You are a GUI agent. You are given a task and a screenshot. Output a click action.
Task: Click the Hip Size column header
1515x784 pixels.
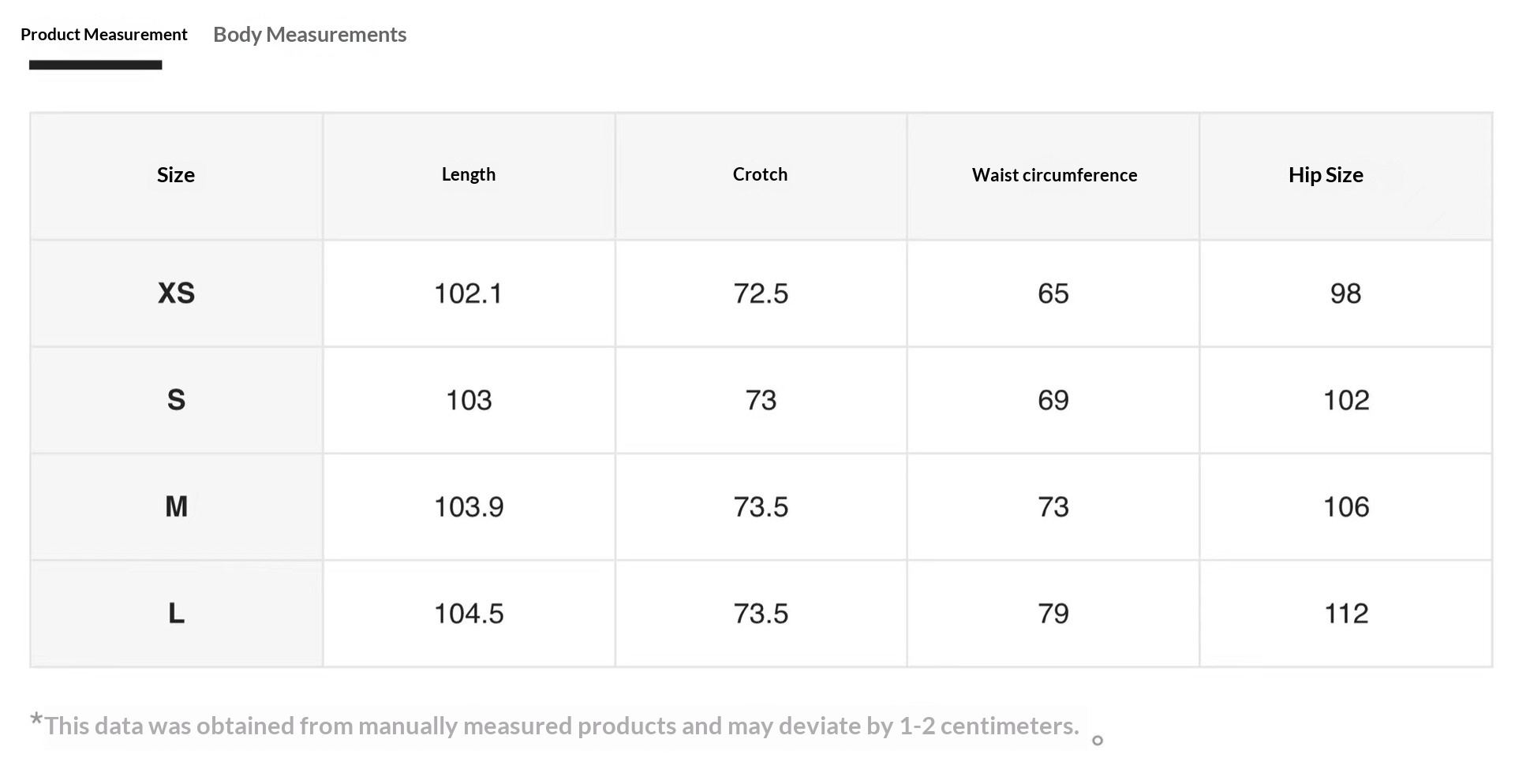point(1326,175)
